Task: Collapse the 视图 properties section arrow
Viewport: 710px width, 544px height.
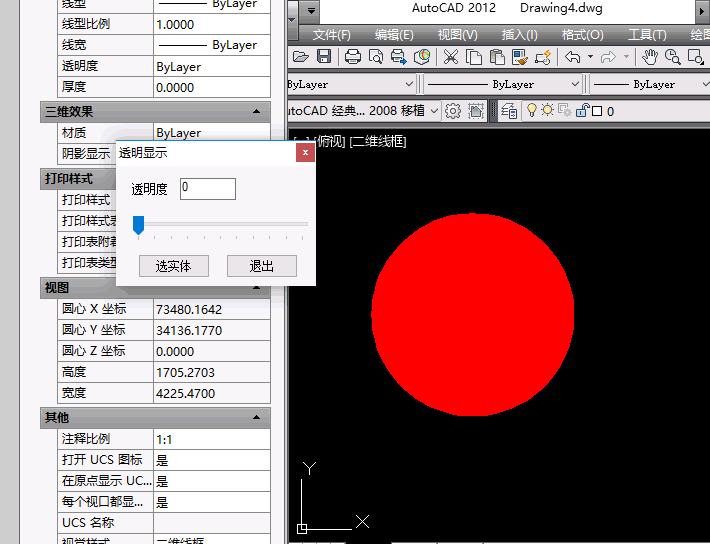Action: coord(256,287)
